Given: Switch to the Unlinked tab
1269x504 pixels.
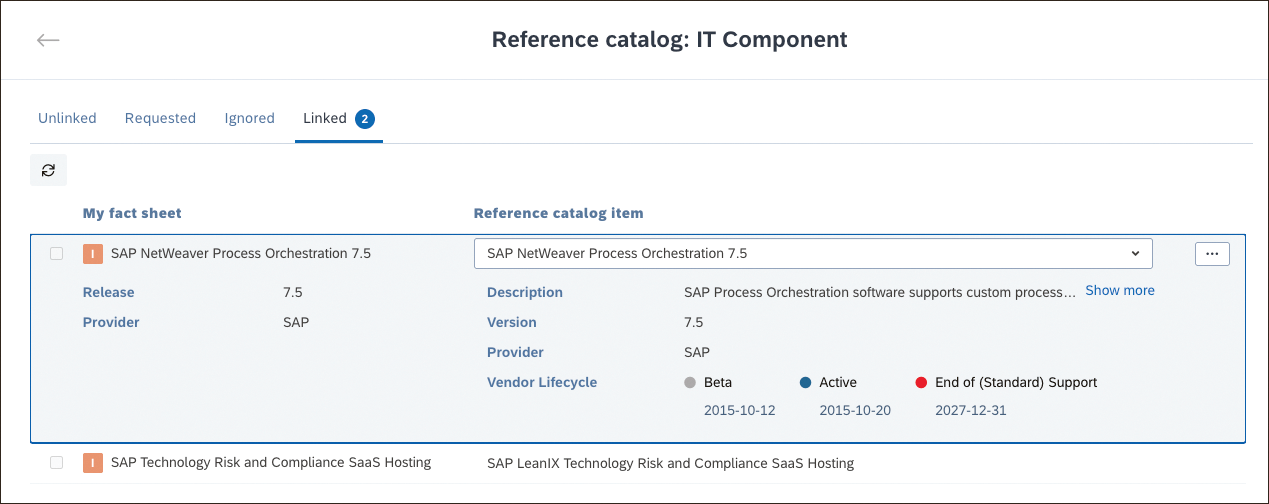Looking at the screenshot, I should 67,118.
